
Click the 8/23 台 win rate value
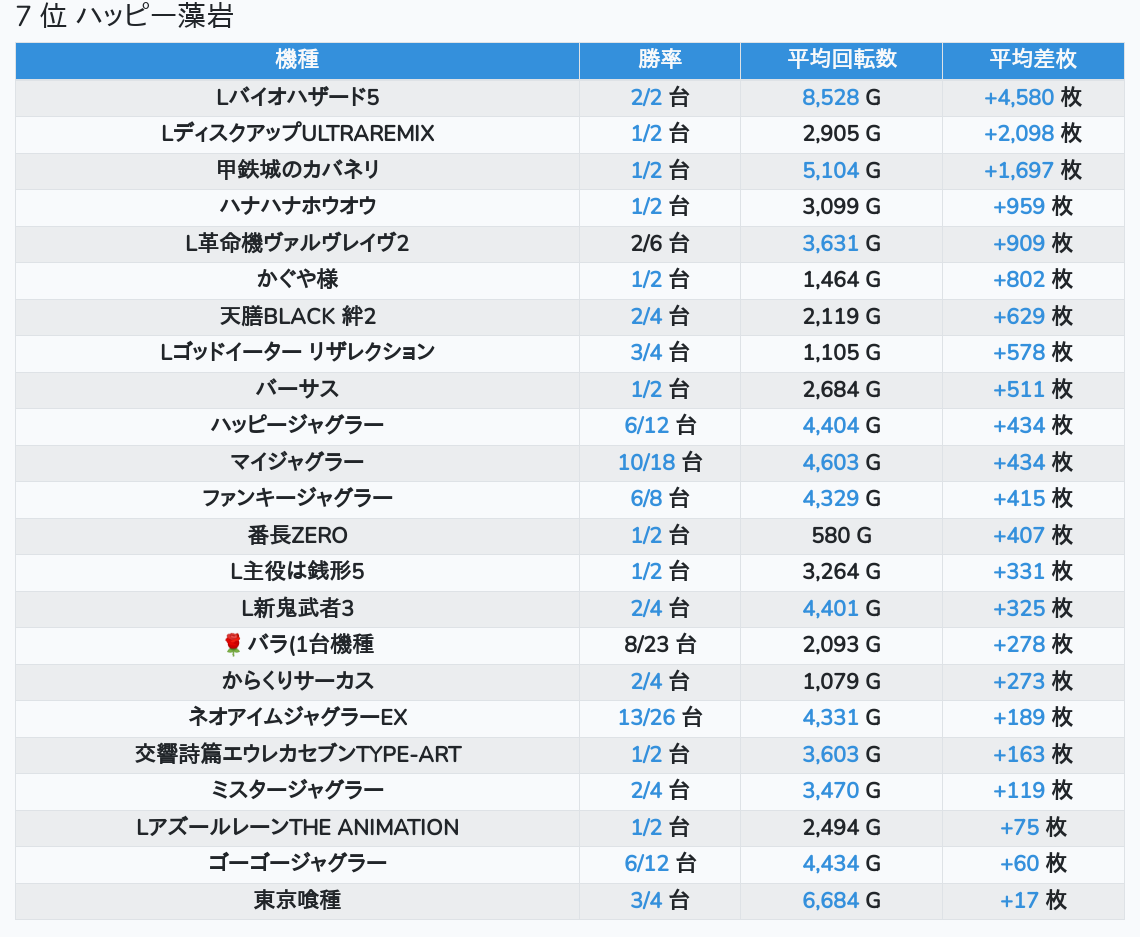[660, 644]
